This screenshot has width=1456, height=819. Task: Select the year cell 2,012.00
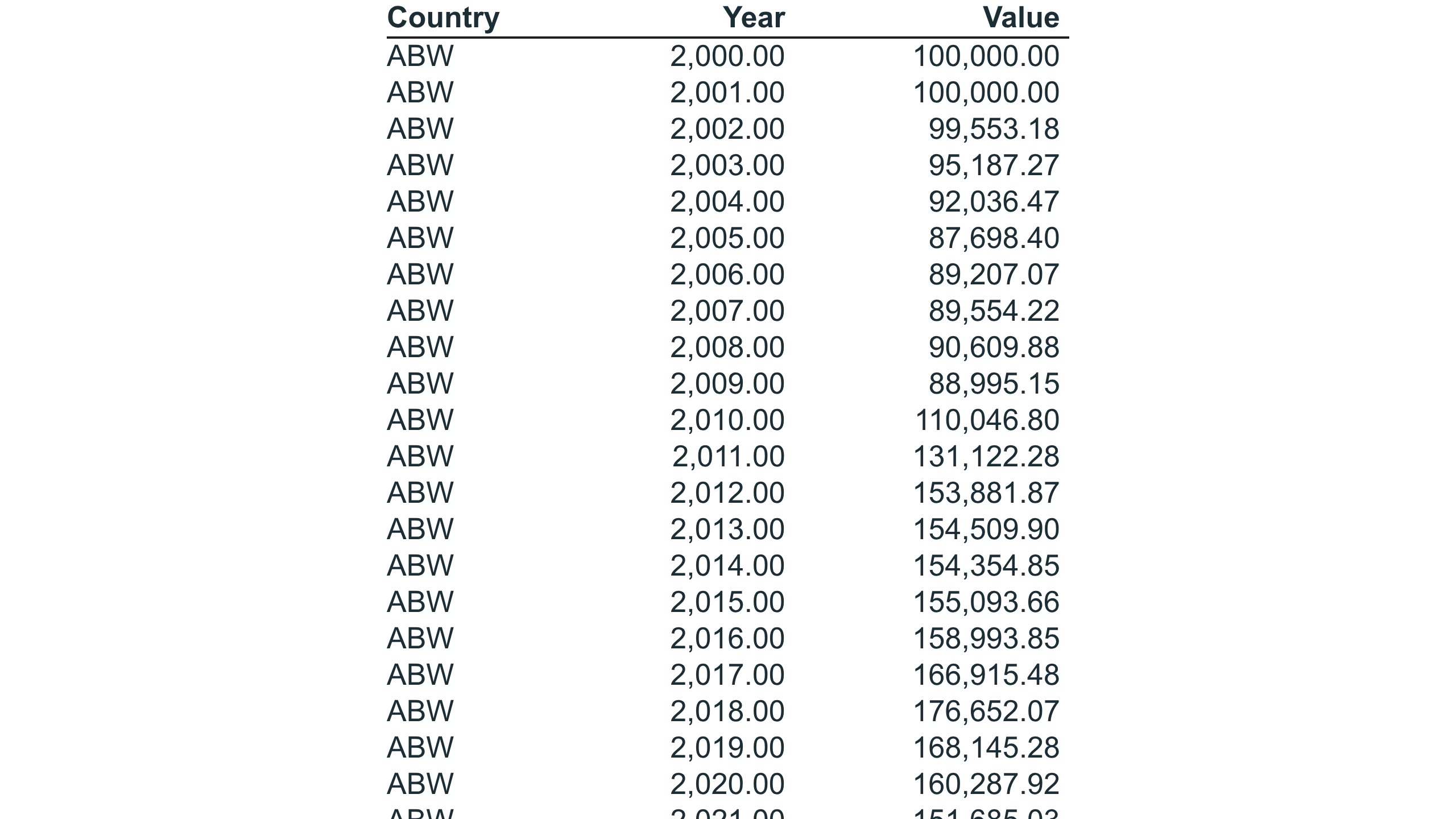tap(727, 493)
